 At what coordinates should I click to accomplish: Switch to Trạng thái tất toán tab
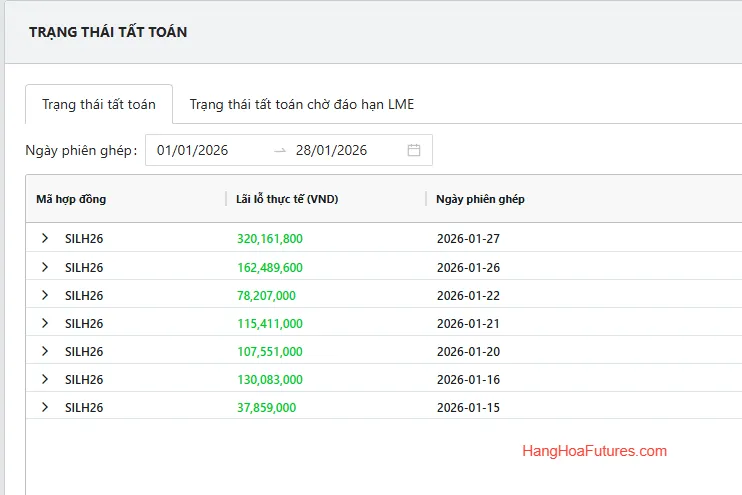pyautogui.click(x=99, y=105)
